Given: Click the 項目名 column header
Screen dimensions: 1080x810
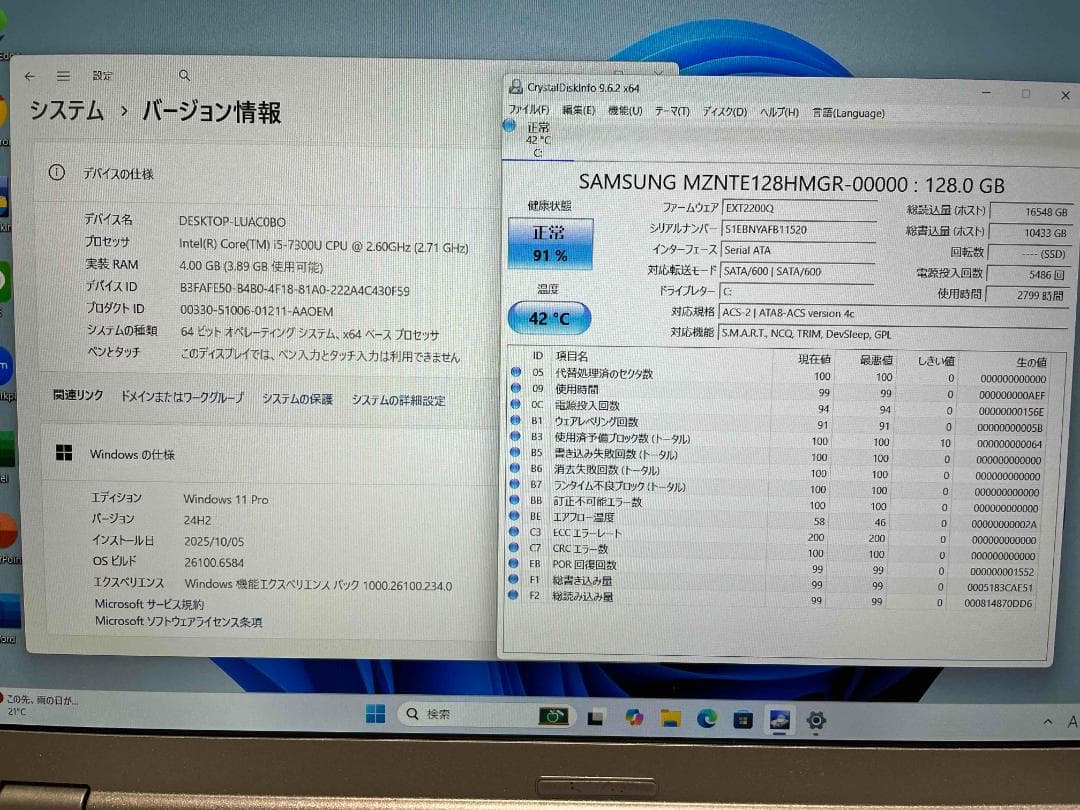Looking at the screenshot, I should click(x=572, y=356).
